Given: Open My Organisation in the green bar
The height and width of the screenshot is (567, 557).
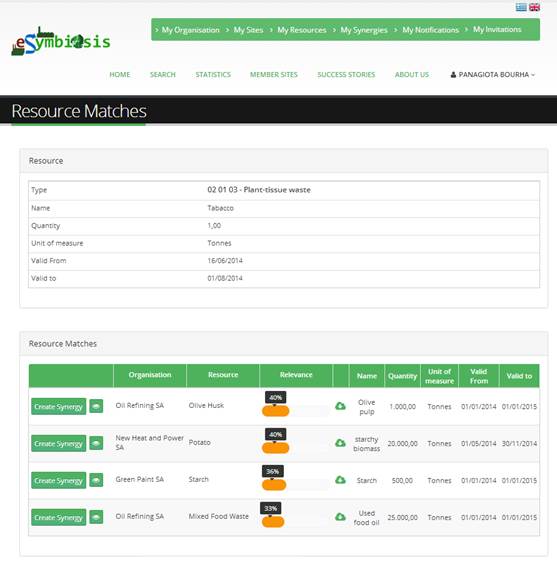Looking at the screenshot, I should click(190, 30).
